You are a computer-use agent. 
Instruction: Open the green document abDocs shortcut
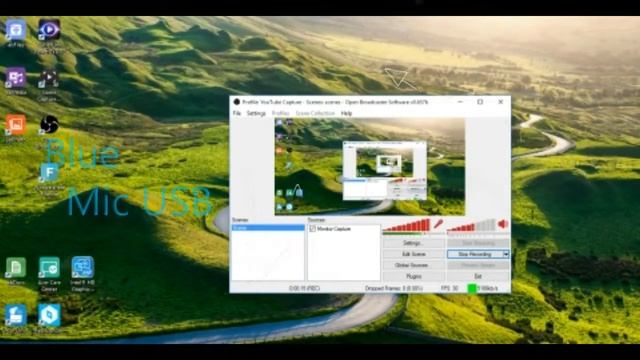pyautogui.click(x=16, y=268)
